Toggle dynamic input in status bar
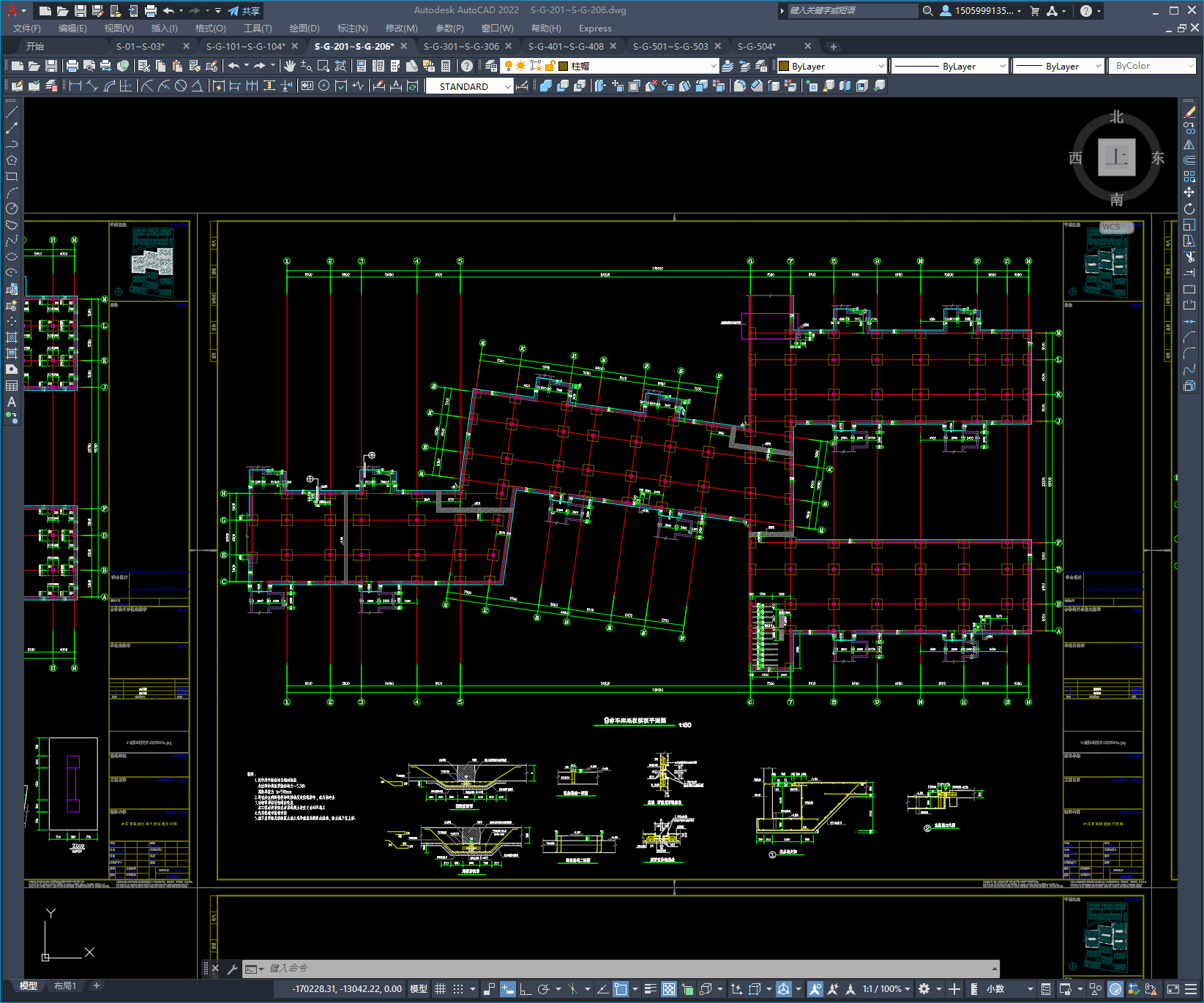 [x=508, y=989]
